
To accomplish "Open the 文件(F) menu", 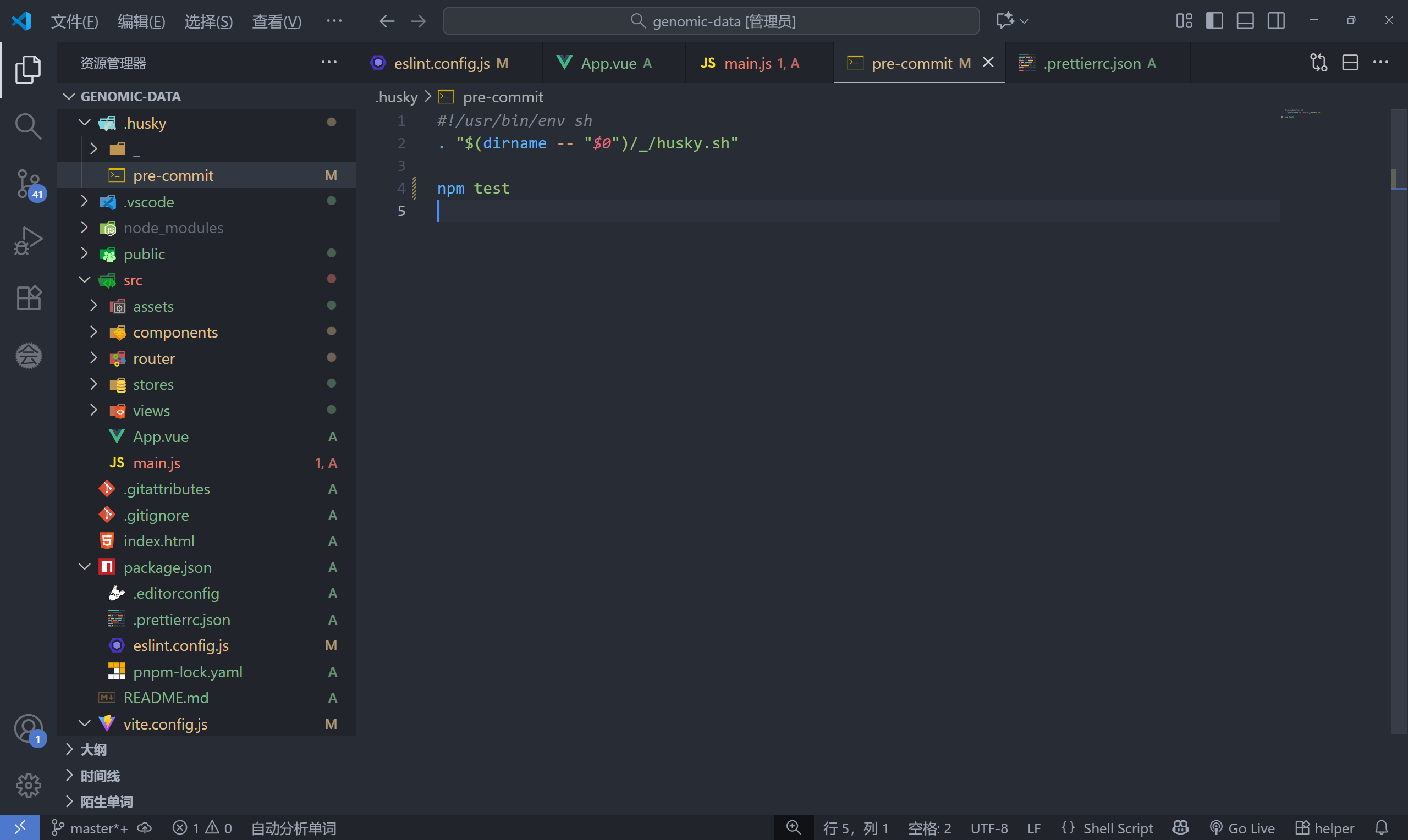I will (74, 21).
